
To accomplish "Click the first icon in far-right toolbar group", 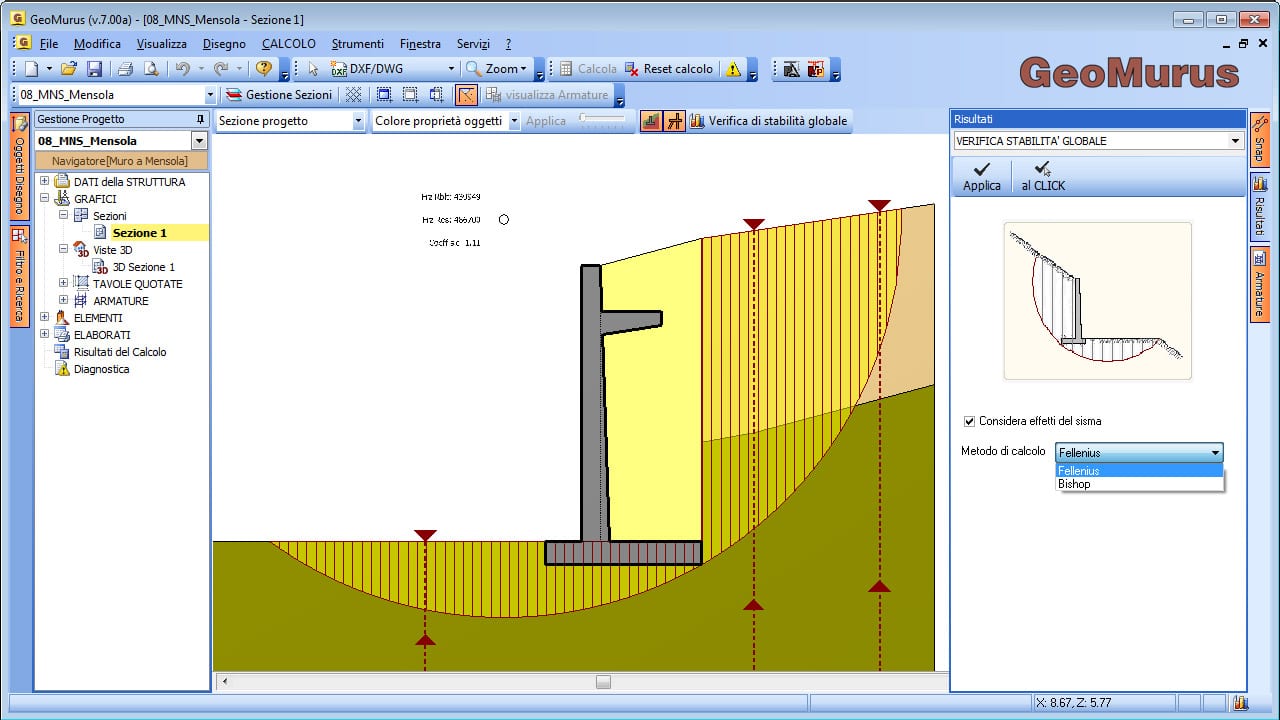I will (791, 69).
